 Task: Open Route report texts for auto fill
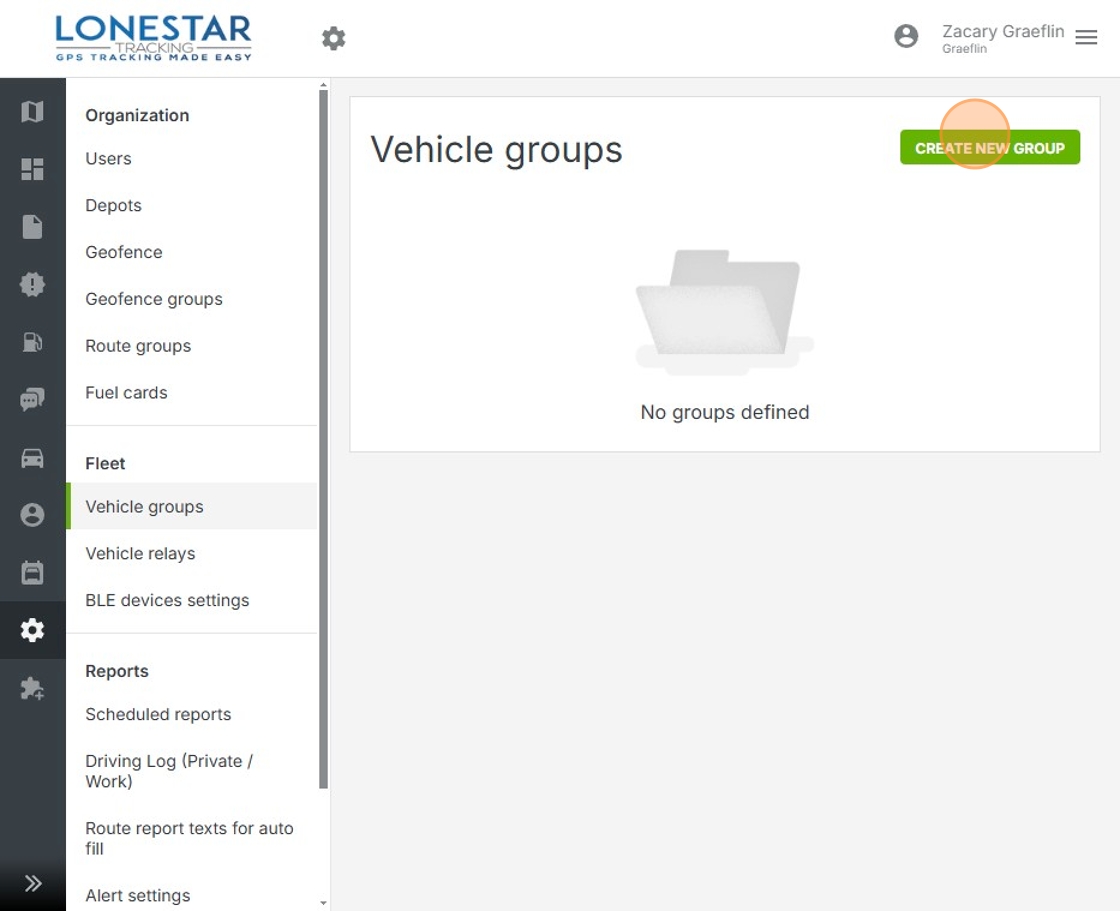189,838
